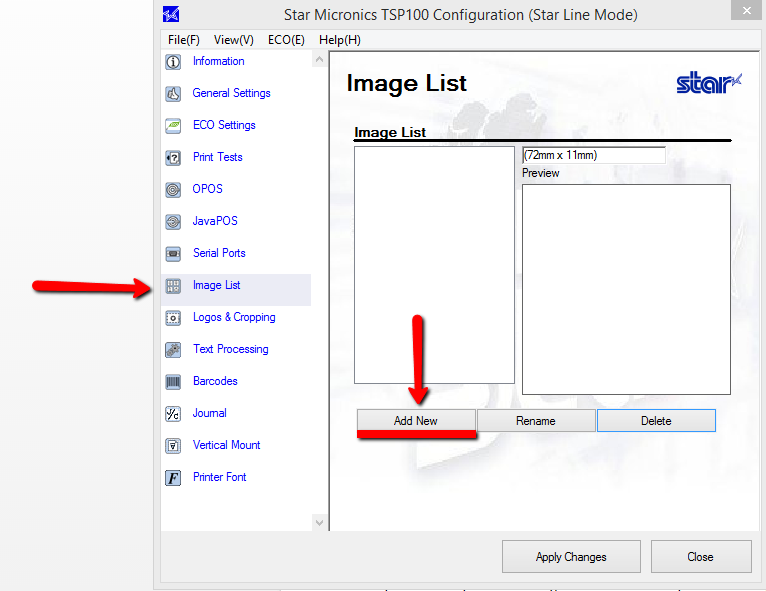Image resolution: width=766 pixels, height=591 pixels.
Task: Click the Close button at bottom
Action: coord(701,556)
